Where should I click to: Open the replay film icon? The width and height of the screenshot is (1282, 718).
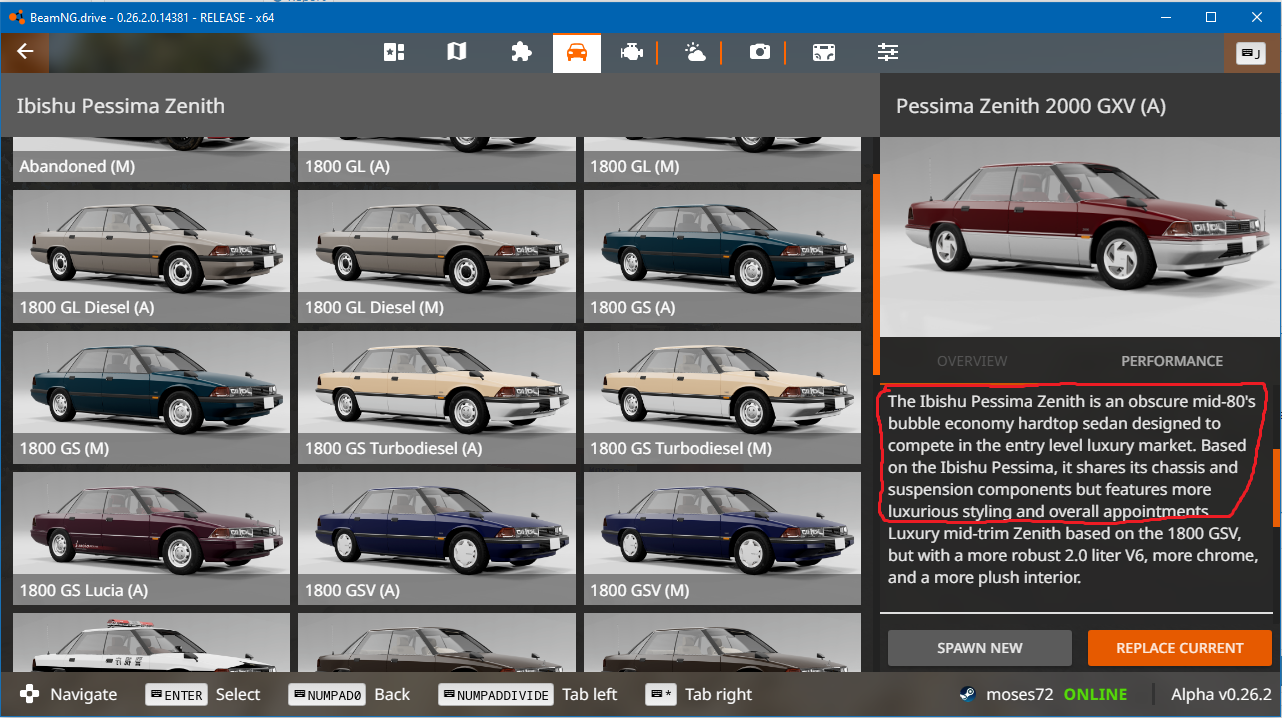(823, 52)
